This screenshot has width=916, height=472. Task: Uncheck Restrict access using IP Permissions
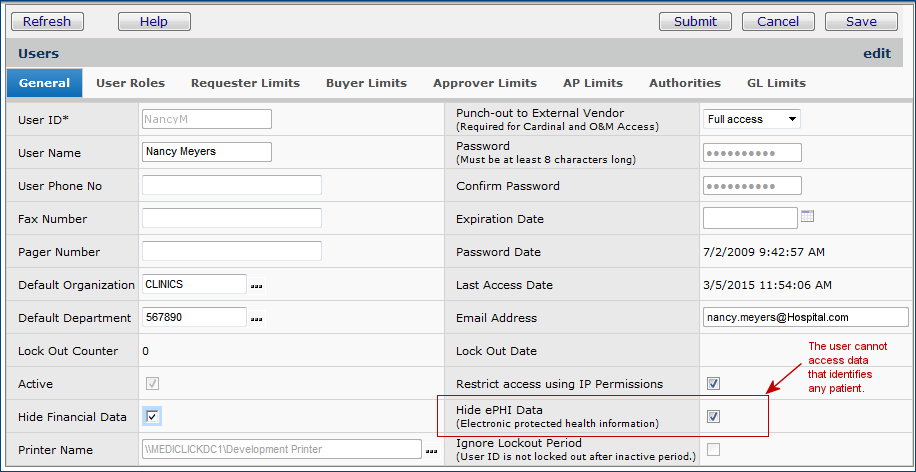point(713,383)
